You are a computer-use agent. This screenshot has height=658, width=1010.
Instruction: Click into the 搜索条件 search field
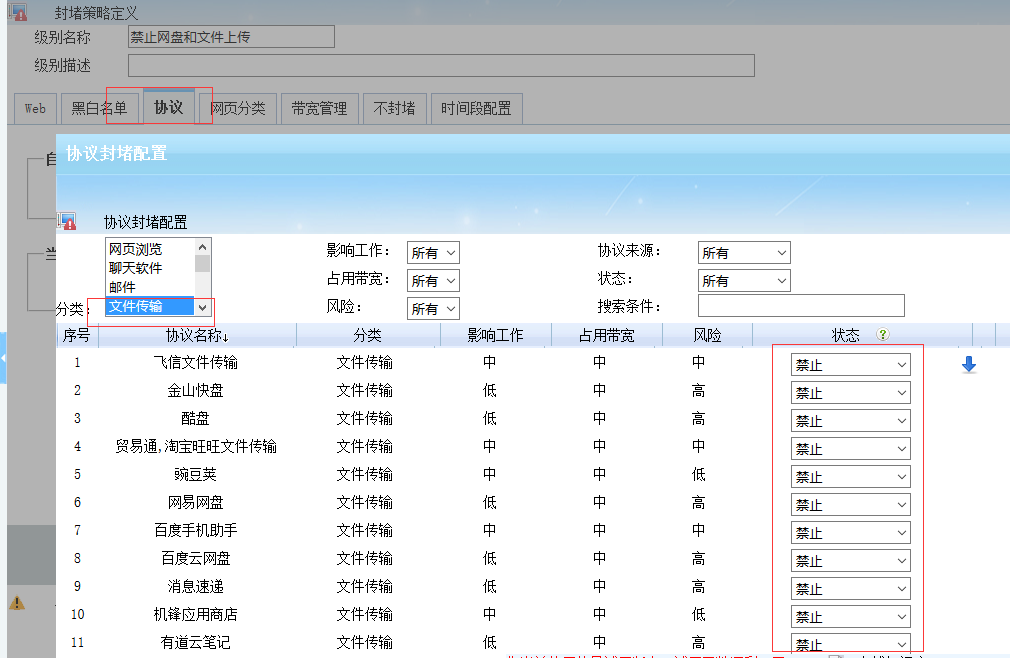(x=800, y=306)
